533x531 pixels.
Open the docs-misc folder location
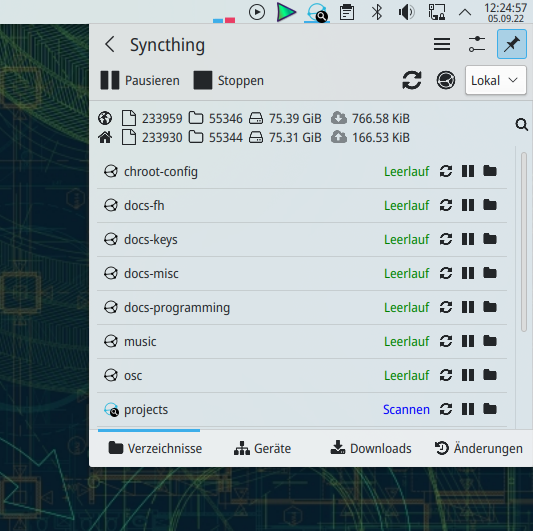coord(490,273)
